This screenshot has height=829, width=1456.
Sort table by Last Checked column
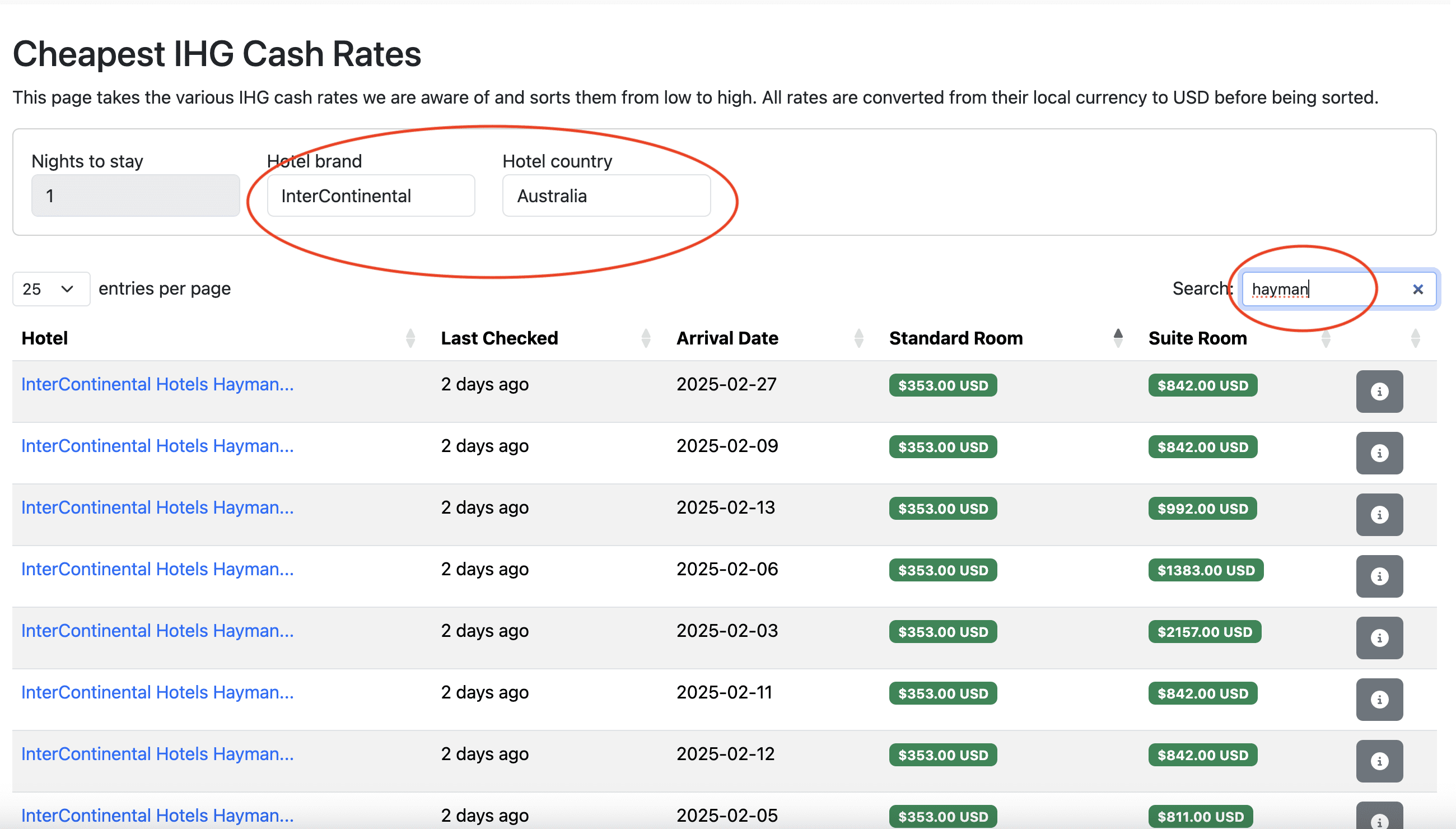click(646, 338)
